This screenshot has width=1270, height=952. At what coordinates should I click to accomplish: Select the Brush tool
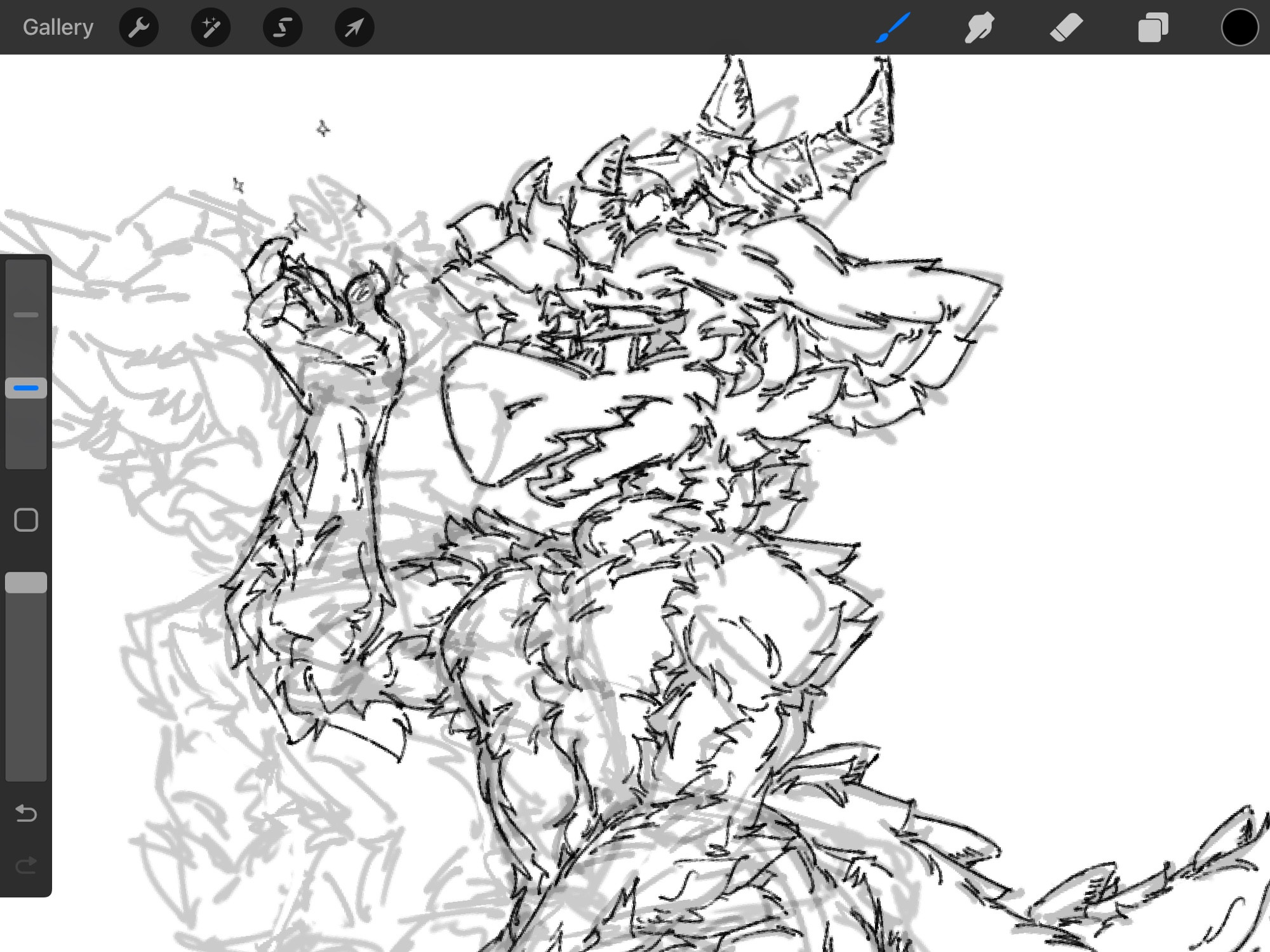pos(893,27)
